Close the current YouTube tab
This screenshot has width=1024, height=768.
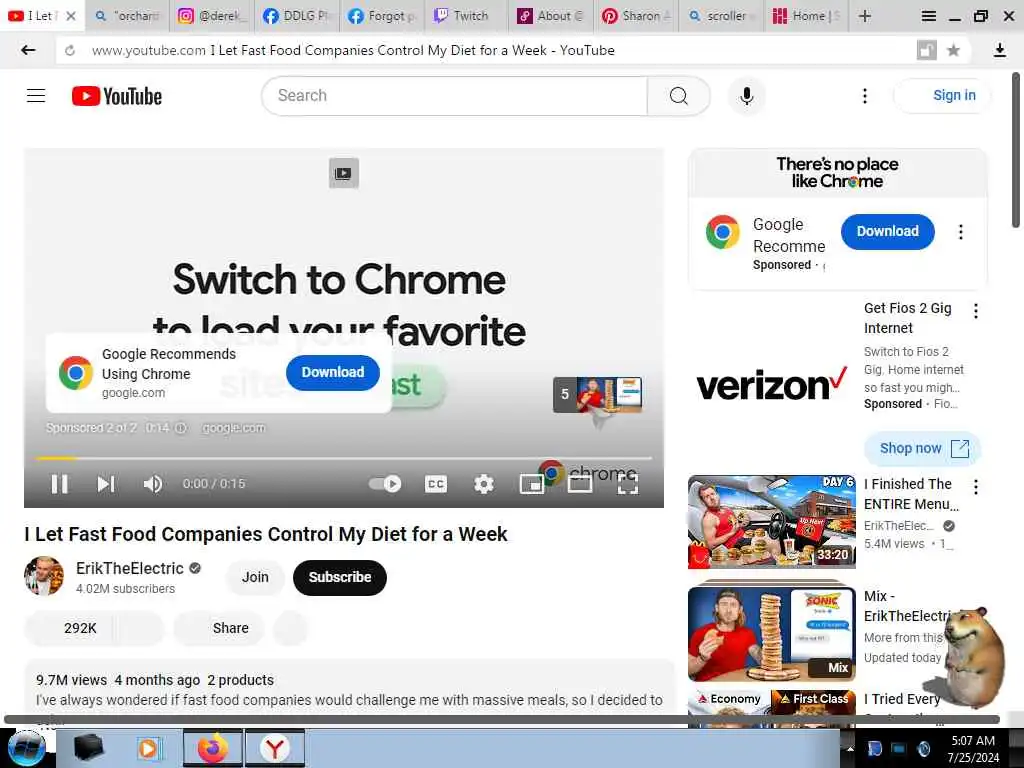pos(71,16)
